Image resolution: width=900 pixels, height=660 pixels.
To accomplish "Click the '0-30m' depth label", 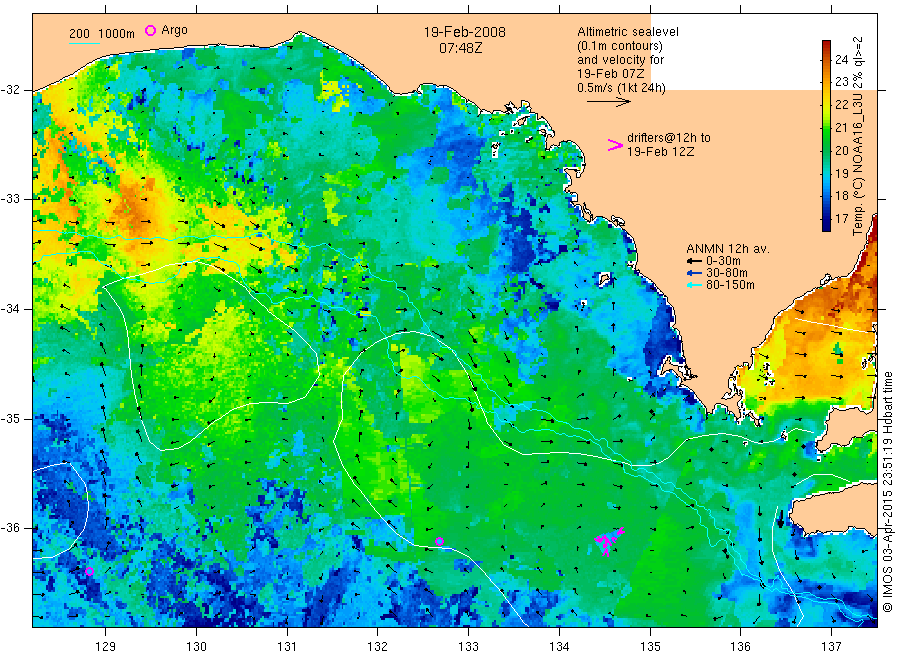I will (x=723, y=261).
